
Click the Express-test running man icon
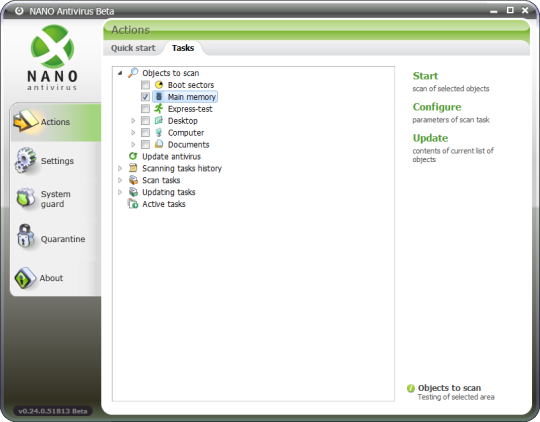click(158, 109)
